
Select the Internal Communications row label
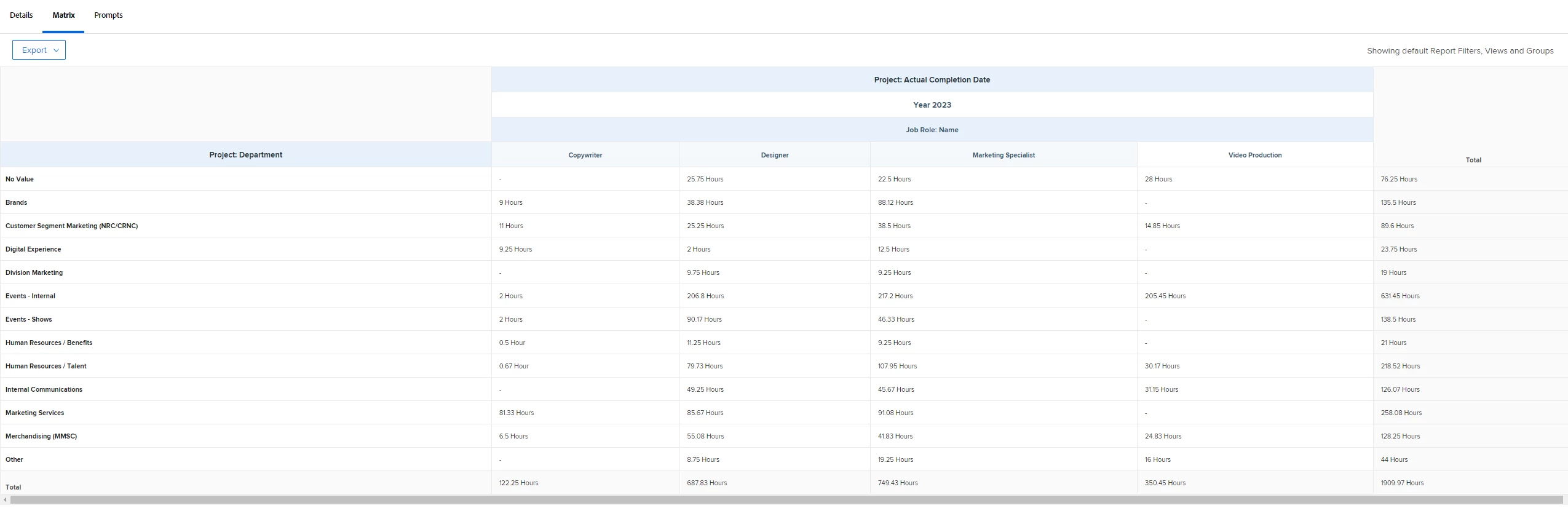(x=44, y=389)
